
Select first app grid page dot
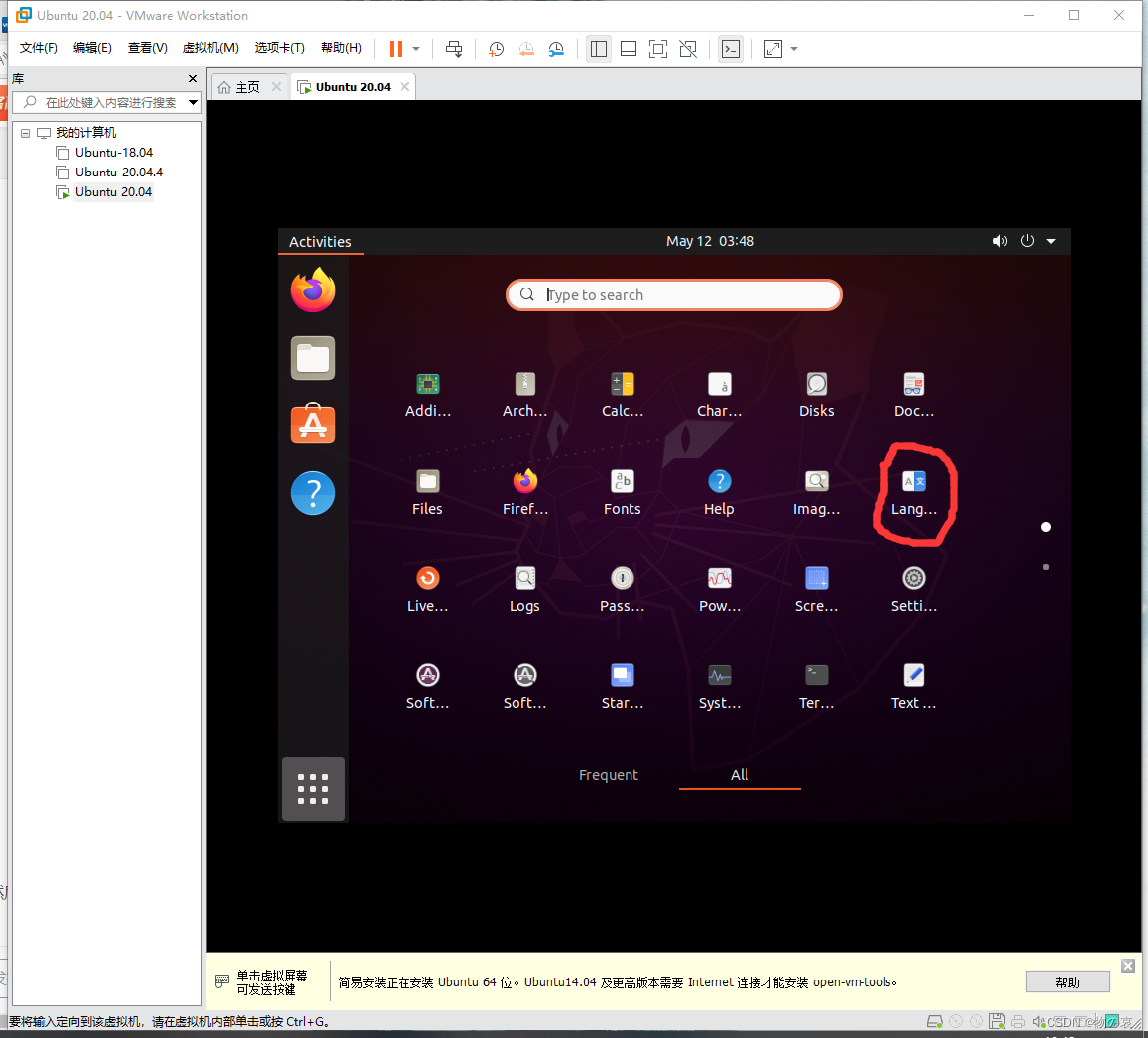tap(1046, 527)
